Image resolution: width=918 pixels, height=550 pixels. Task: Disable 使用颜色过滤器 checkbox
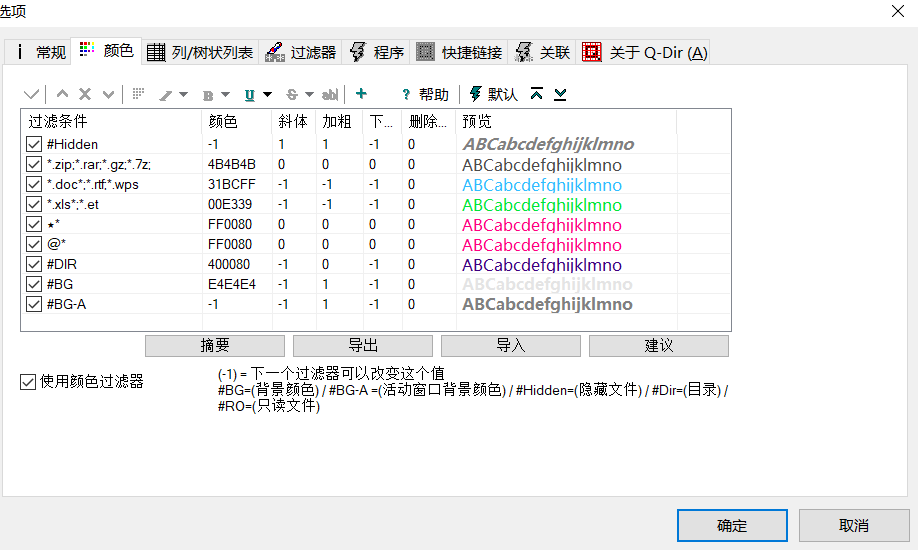point(28,382)
